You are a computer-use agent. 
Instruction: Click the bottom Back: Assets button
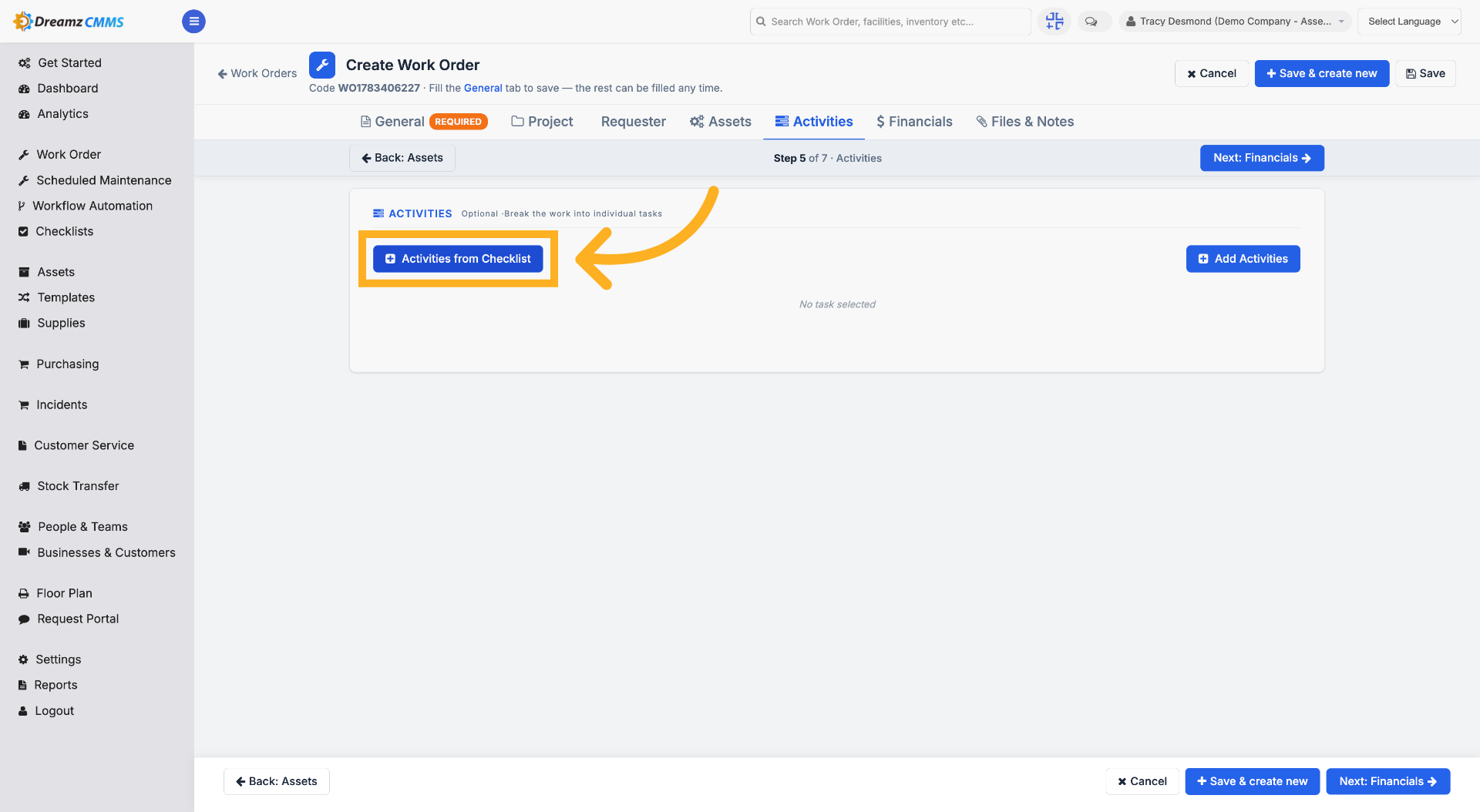tap(276, 781)
